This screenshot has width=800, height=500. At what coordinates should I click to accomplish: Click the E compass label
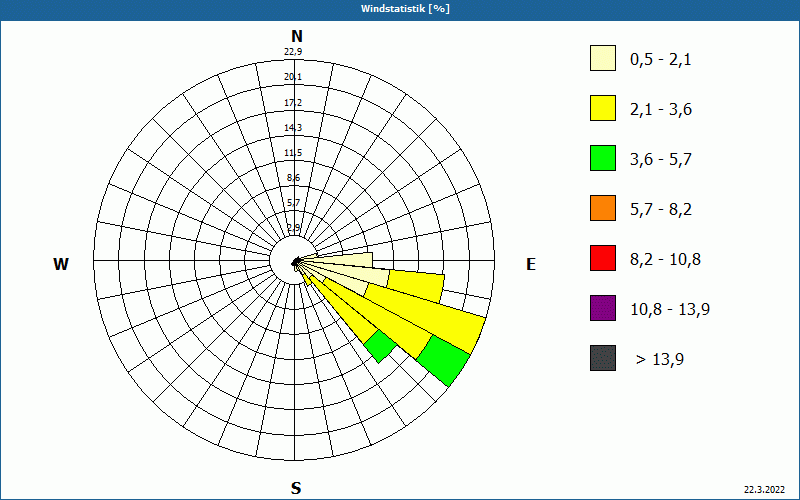coord(531,264)
